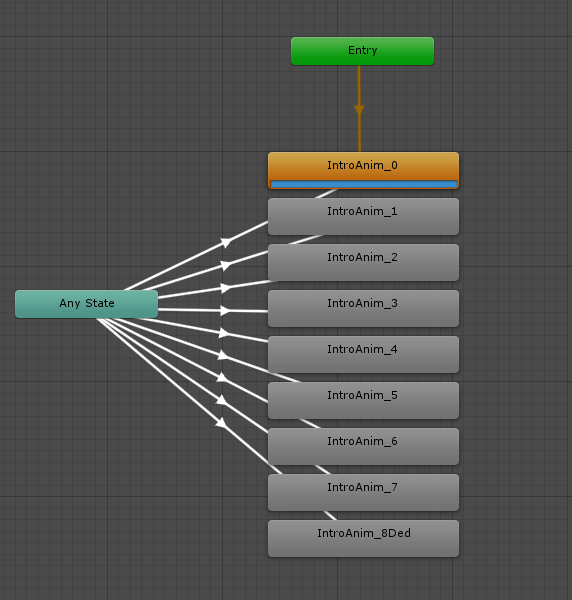Select the IntroAnim_2 state node
Screen dimensions: 572x600
(x=363, y=262)
